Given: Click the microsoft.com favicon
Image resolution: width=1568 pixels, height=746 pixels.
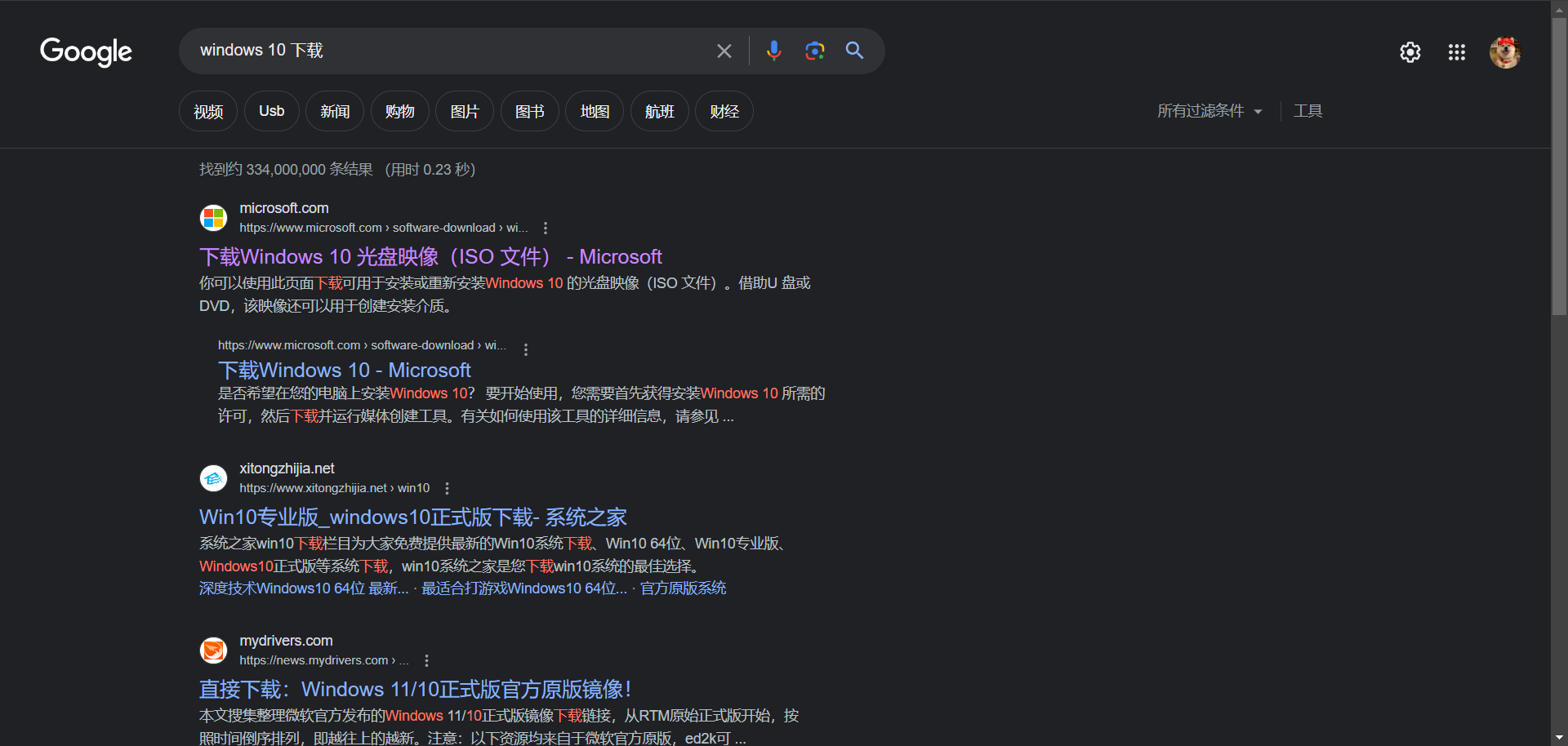Looking at the screenshot, I should coord(213,218).
